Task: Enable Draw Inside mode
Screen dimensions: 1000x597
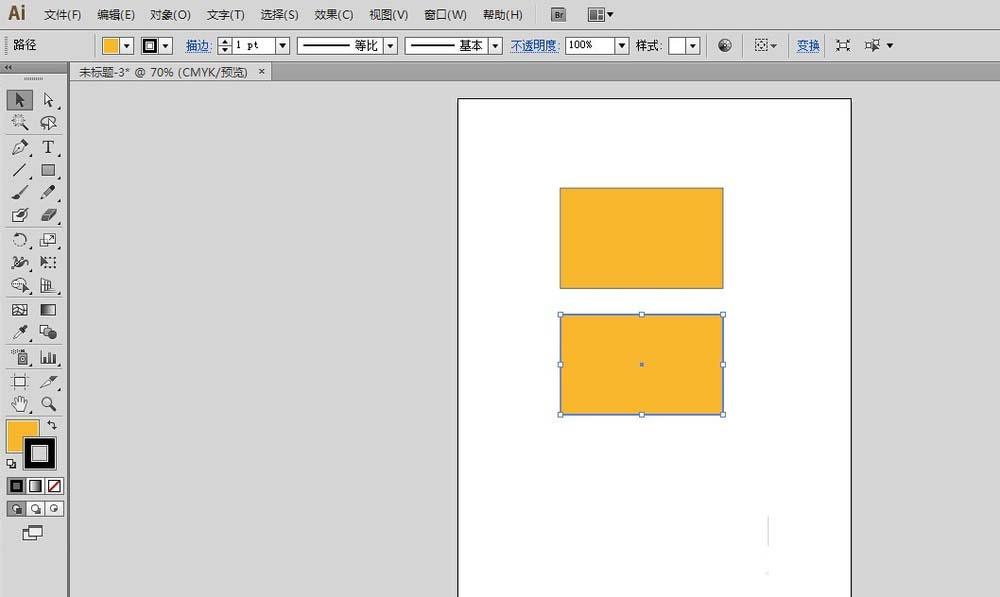Action: tap(54, 508)
